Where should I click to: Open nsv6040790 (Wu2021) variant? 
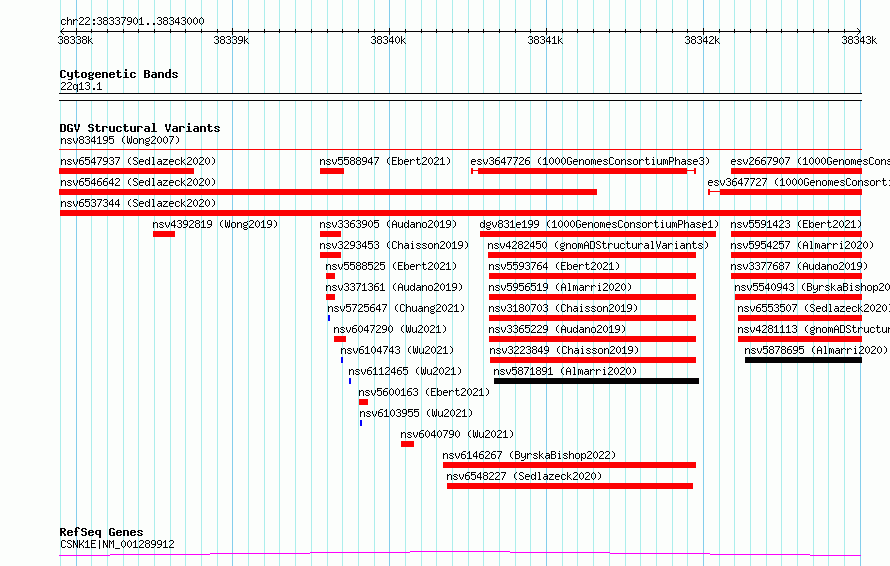click(457, 434)
